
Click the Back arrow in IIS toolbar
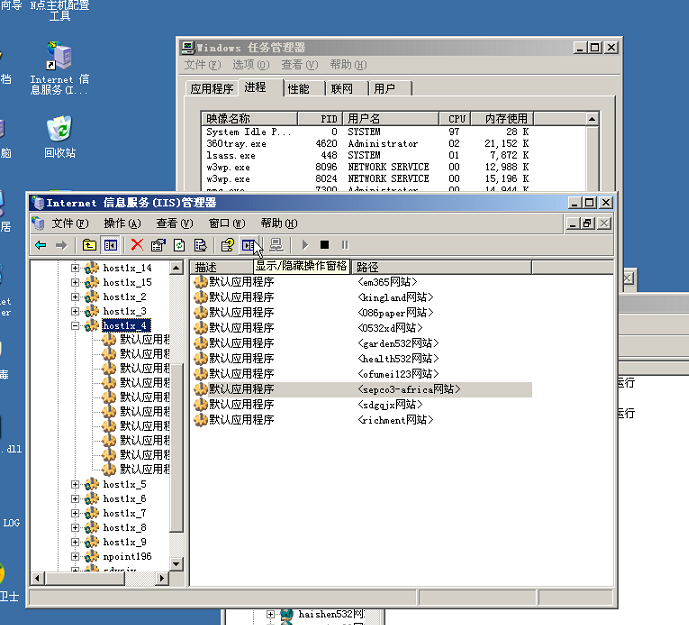tap(40, 245)
